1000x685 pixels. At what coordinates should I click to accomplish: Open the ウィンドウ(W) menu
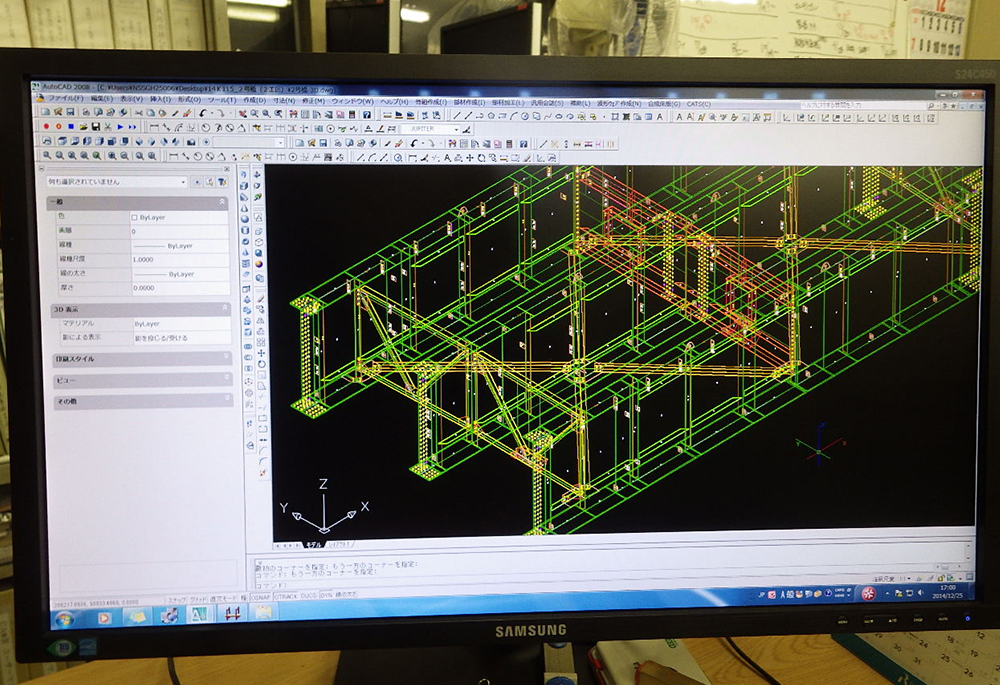[x=352, y=101]
